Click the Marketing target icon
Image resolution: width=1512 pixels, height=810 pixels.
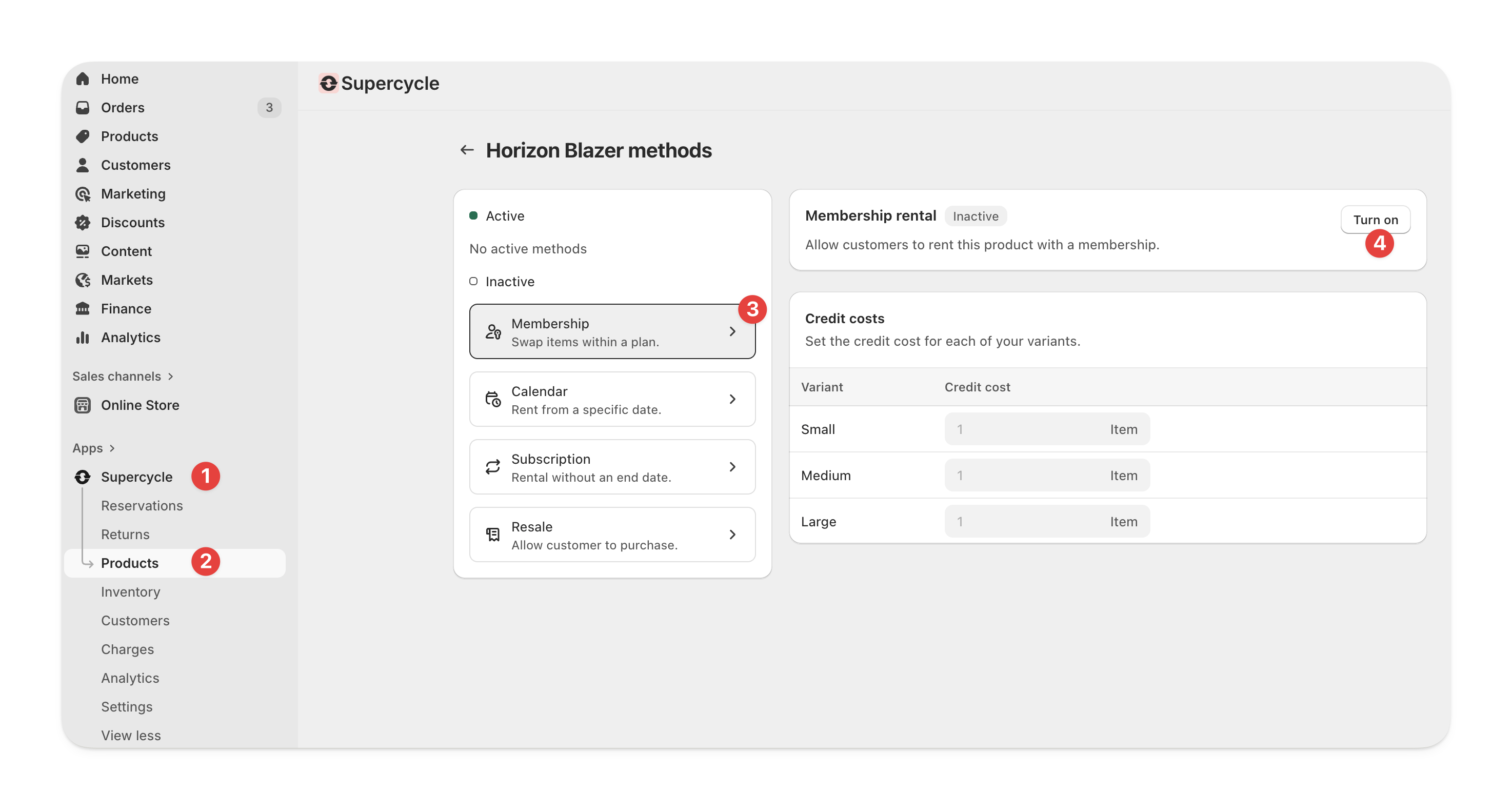coord(83,194)
